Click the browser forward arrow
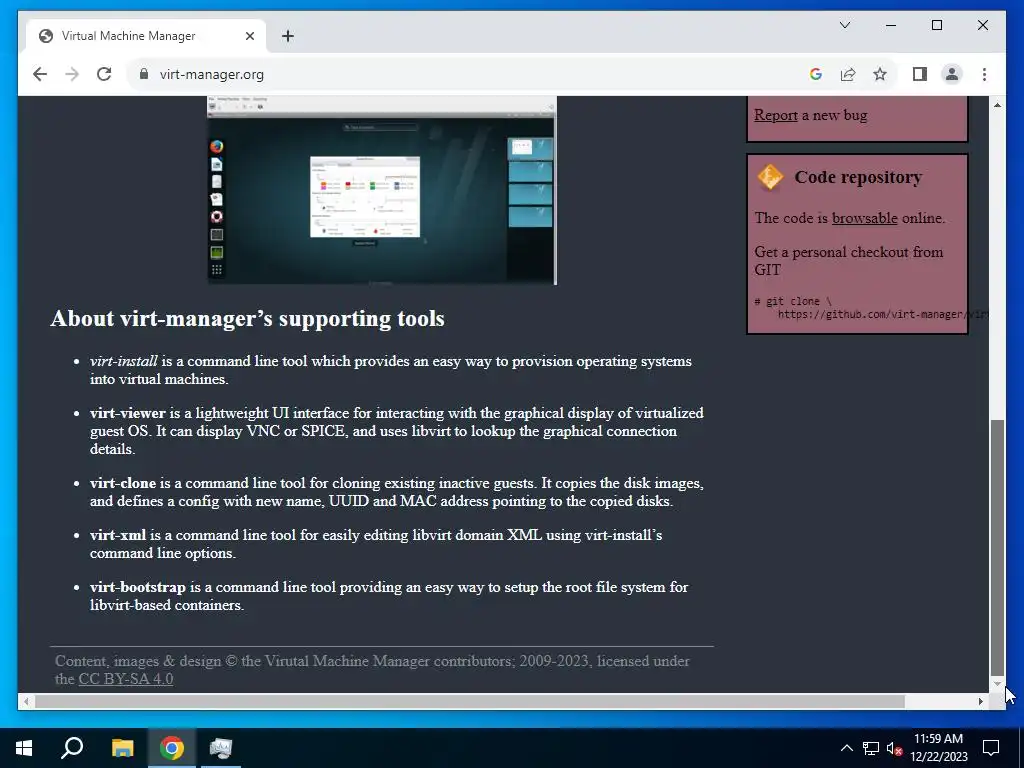Screen dimensions: 1024x768 72,74
